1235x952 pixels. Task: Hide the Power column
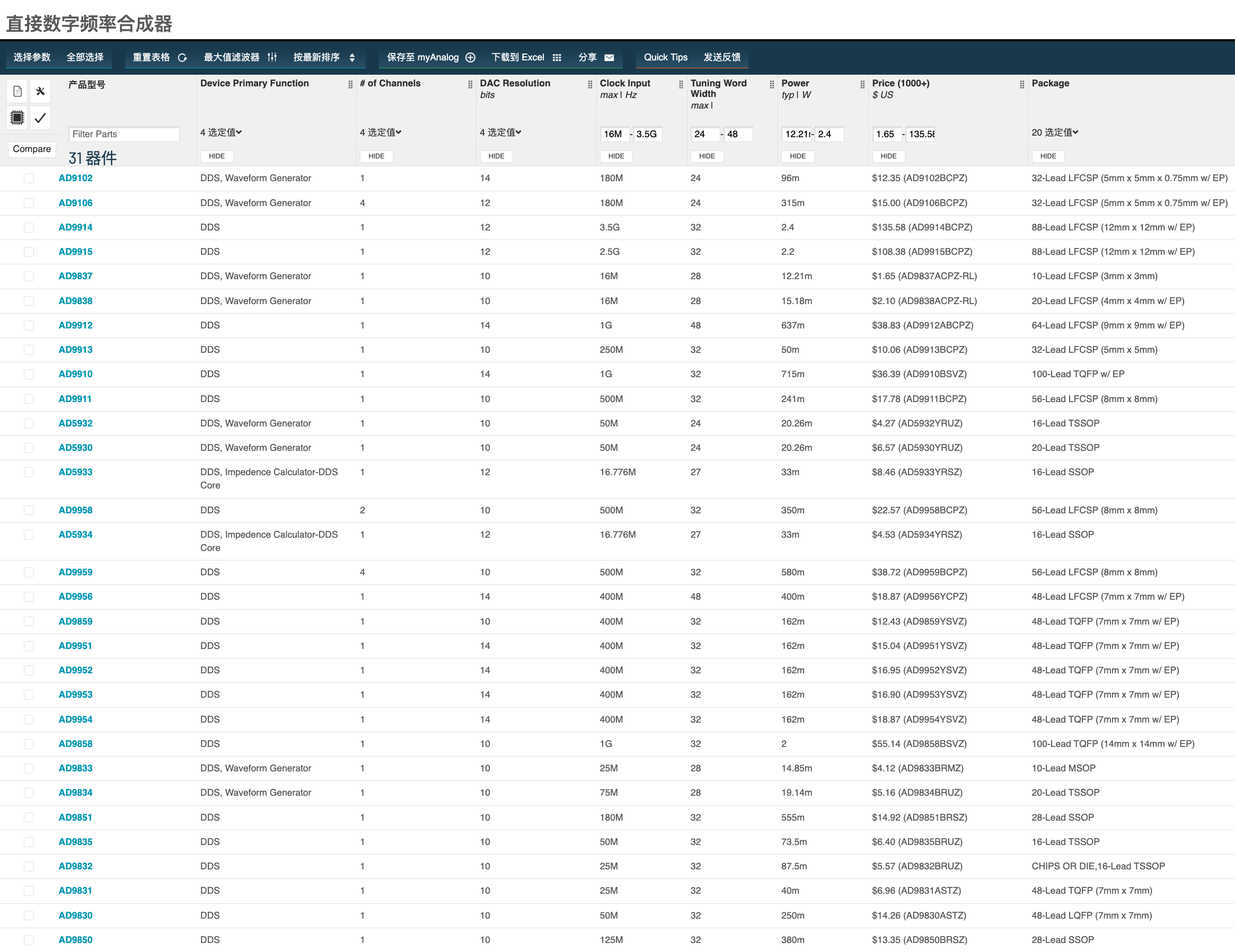pos(797,156)
